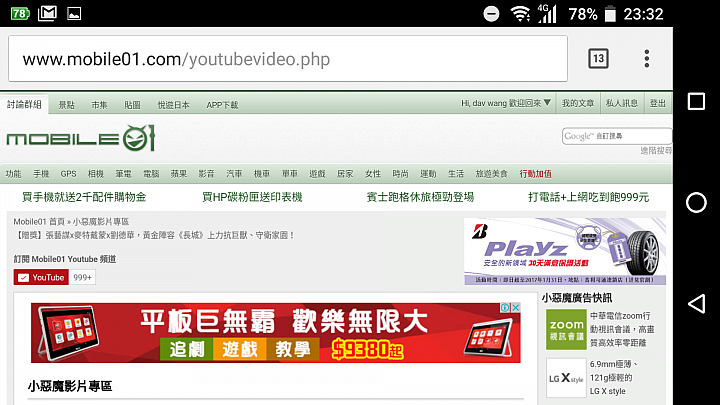The width and height of the screenshot is (720, 405).
Task: Open the 影音 category menu
Action: (x=206, y=174)
